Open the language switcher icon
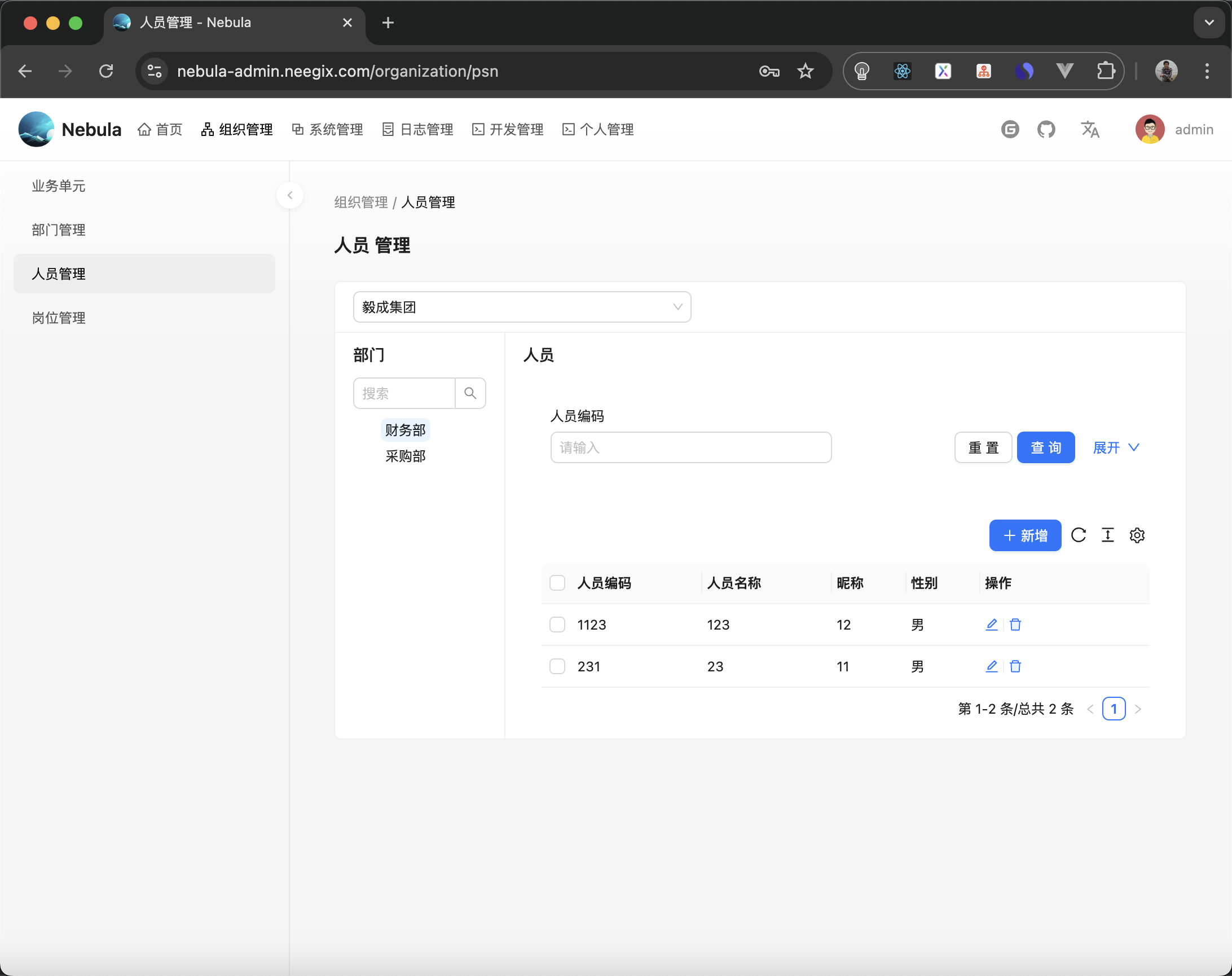This screenshot has height=976, width=1232. (x=1090, y=129)
